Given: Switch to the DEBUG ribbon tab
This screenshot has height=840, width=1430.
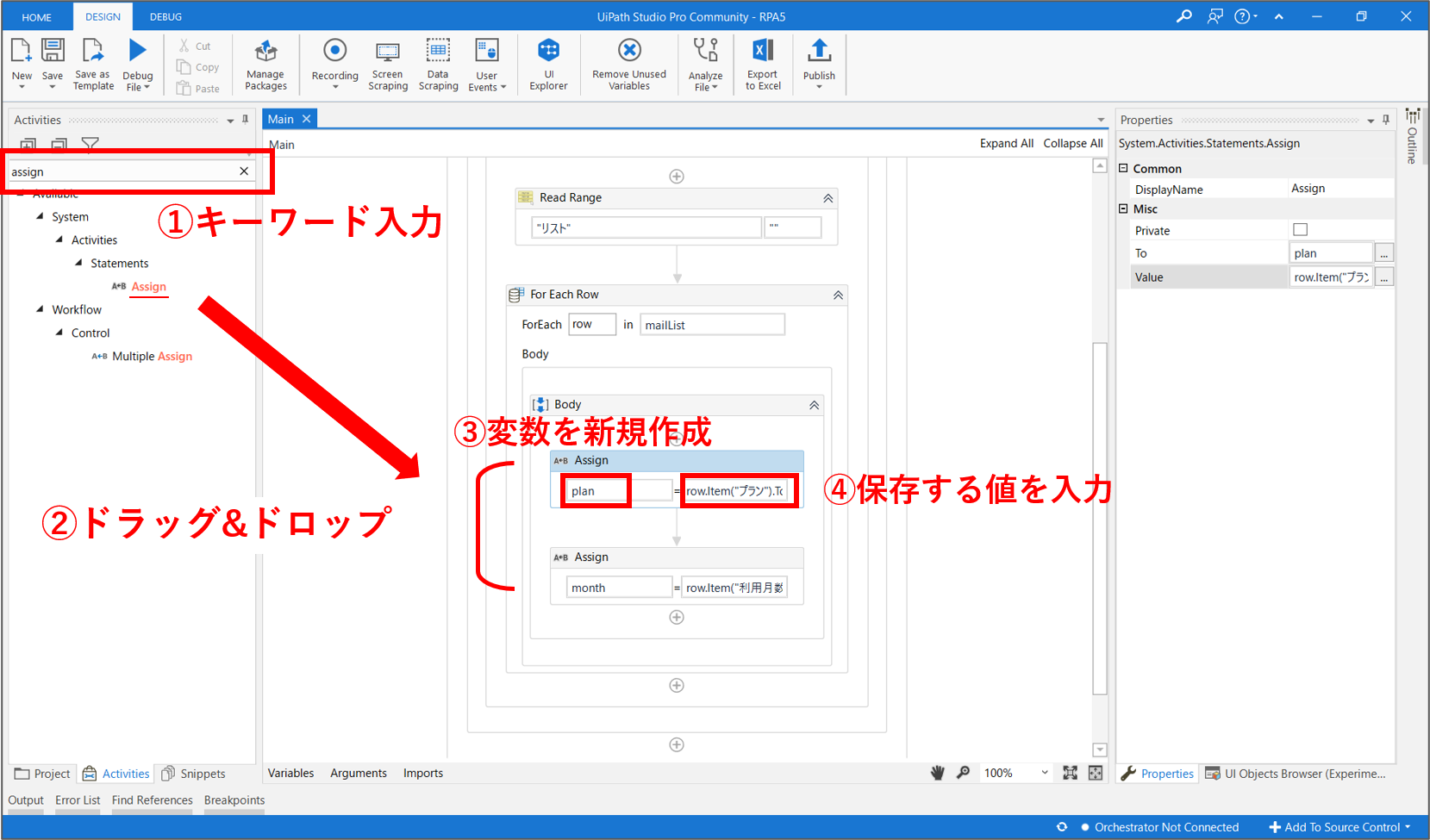Looking at the screenshot, I should [x=165, y=16].
